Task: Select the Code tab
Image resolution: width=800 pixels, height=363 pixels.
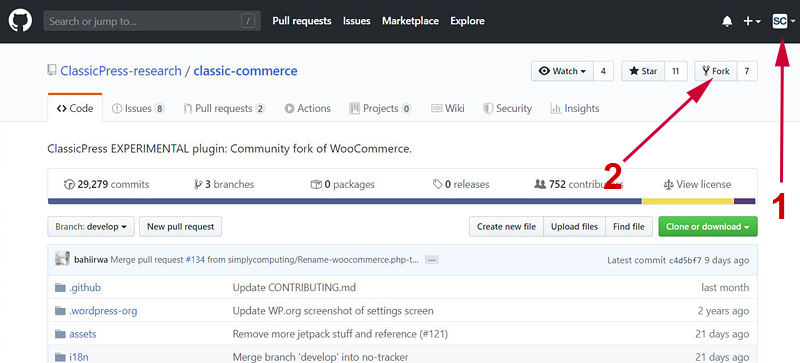Action: pyautogui.click(x=75, y=108)
